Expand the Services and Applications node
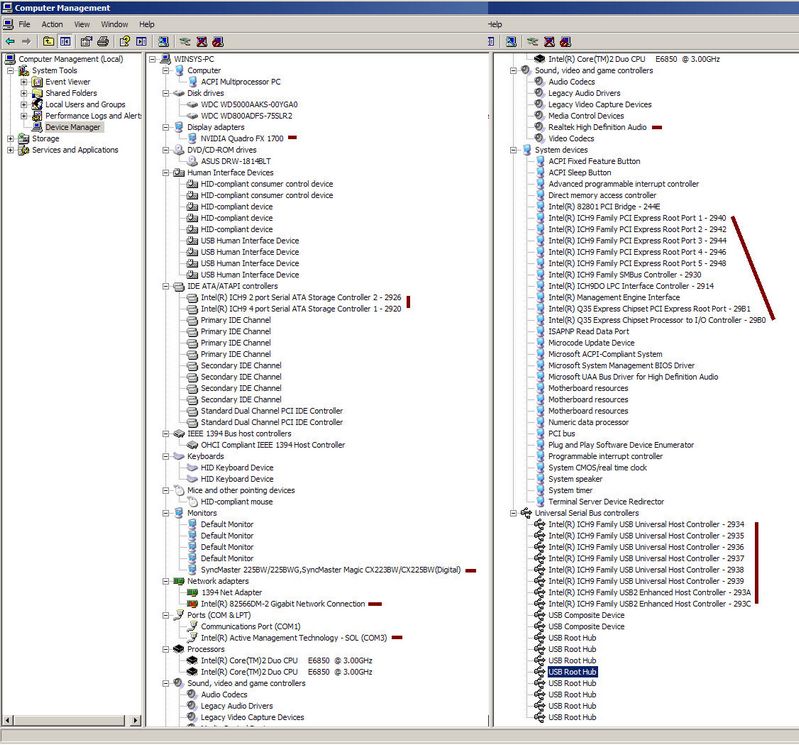Screen dimensions: 799x745 click(11, 150)
